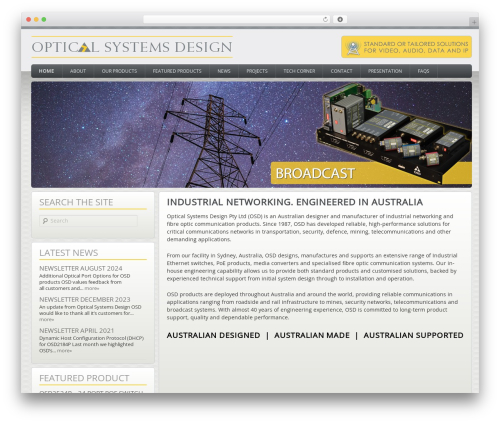Open the About menu item
Screen dimensions: 500x423
pos(78,71)
